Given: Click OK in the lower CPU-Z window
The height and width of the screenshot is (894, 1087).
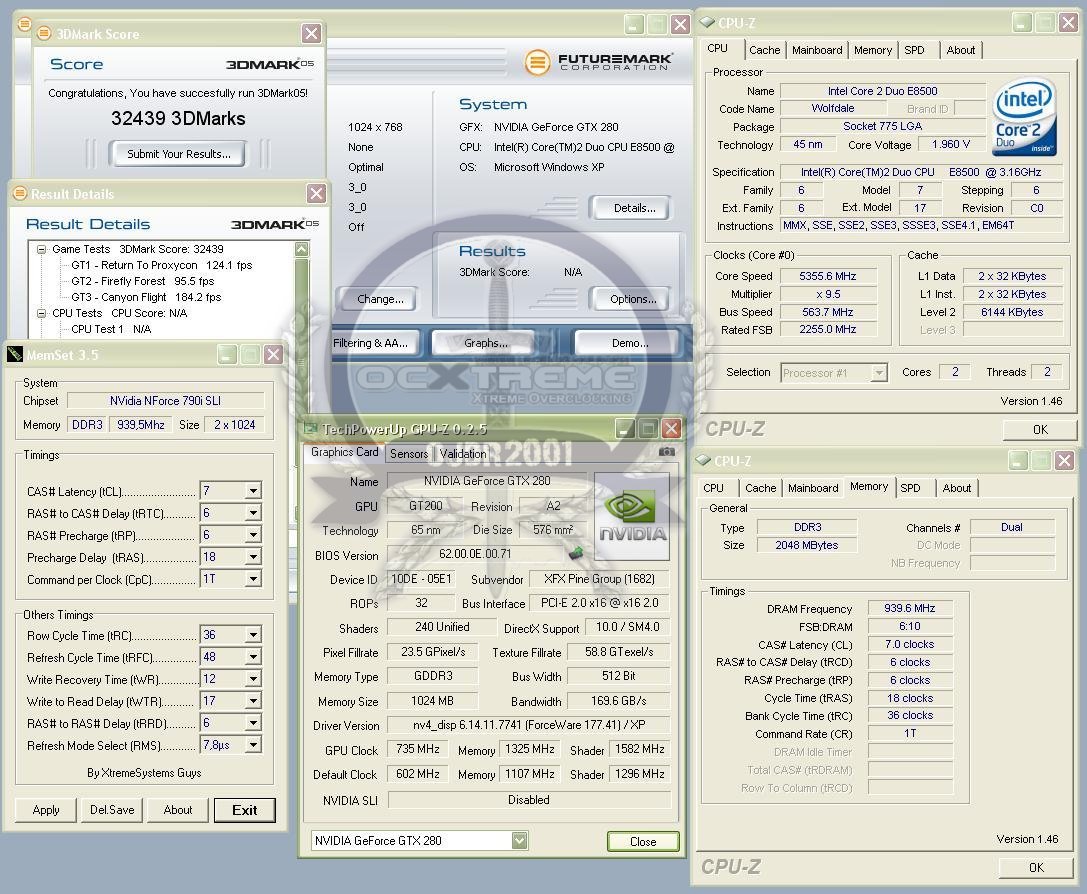Looking at the screenshot, I should pos(1036,867).
